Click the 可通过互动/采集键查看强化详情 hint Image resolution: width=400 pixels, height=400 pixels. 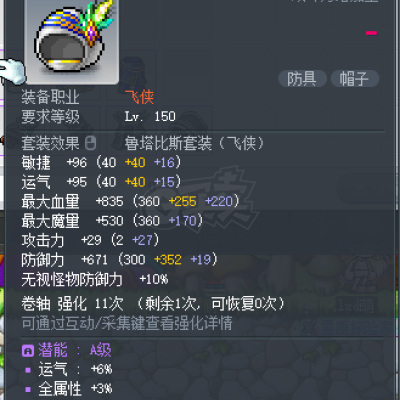point(127,323)
